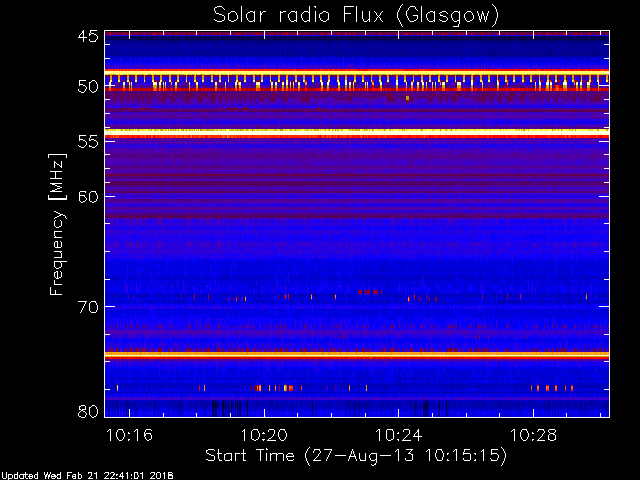Click the isolated orange dot below 50 MHz
Viewport: 640px width, 480px height.
click(x=408, y=98)
